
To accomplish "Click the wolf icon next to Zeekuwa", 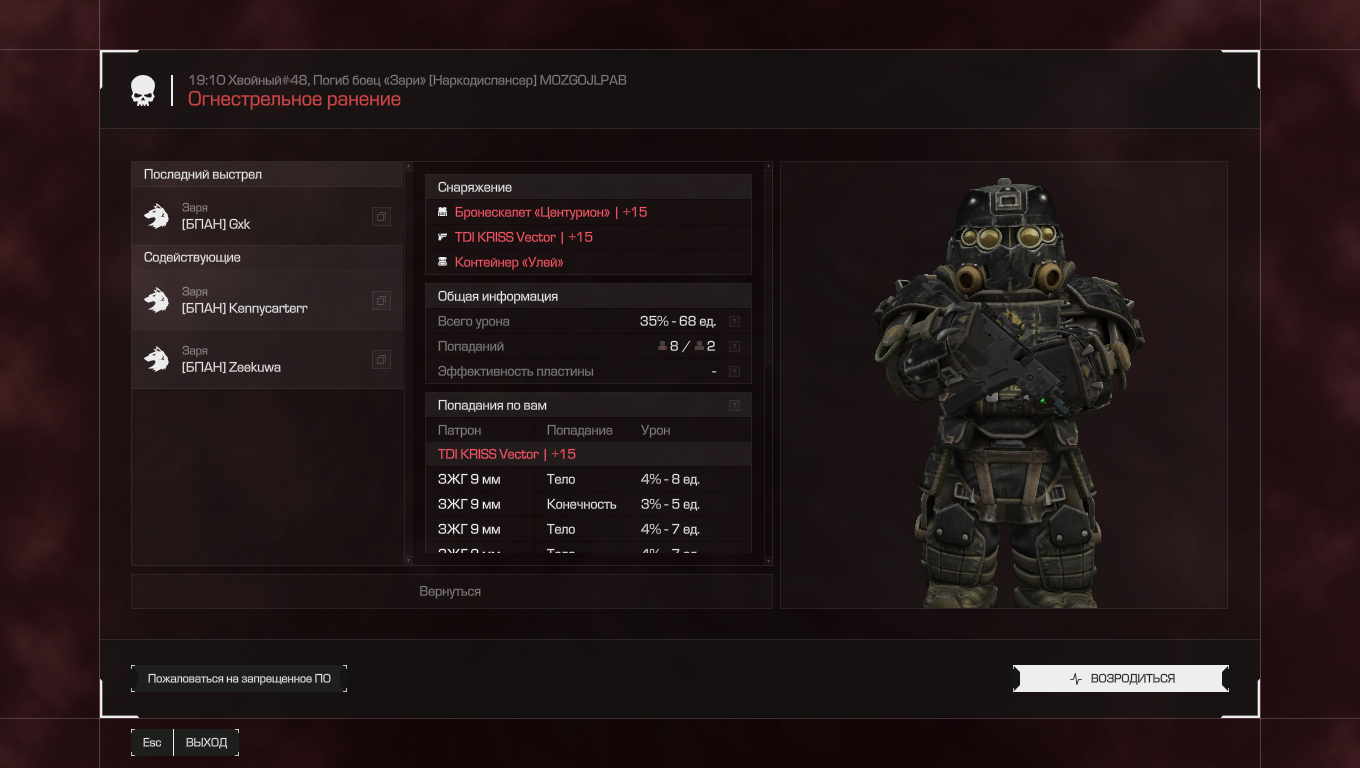I will coord(157,359).
